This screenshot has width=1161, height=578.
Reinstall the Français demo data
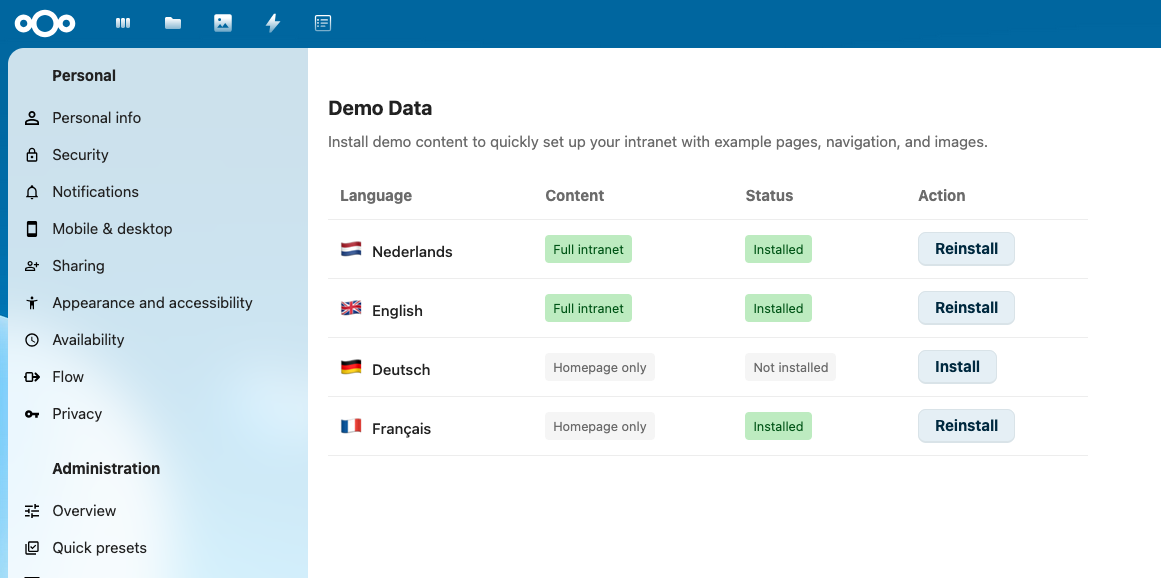point(966,425)
